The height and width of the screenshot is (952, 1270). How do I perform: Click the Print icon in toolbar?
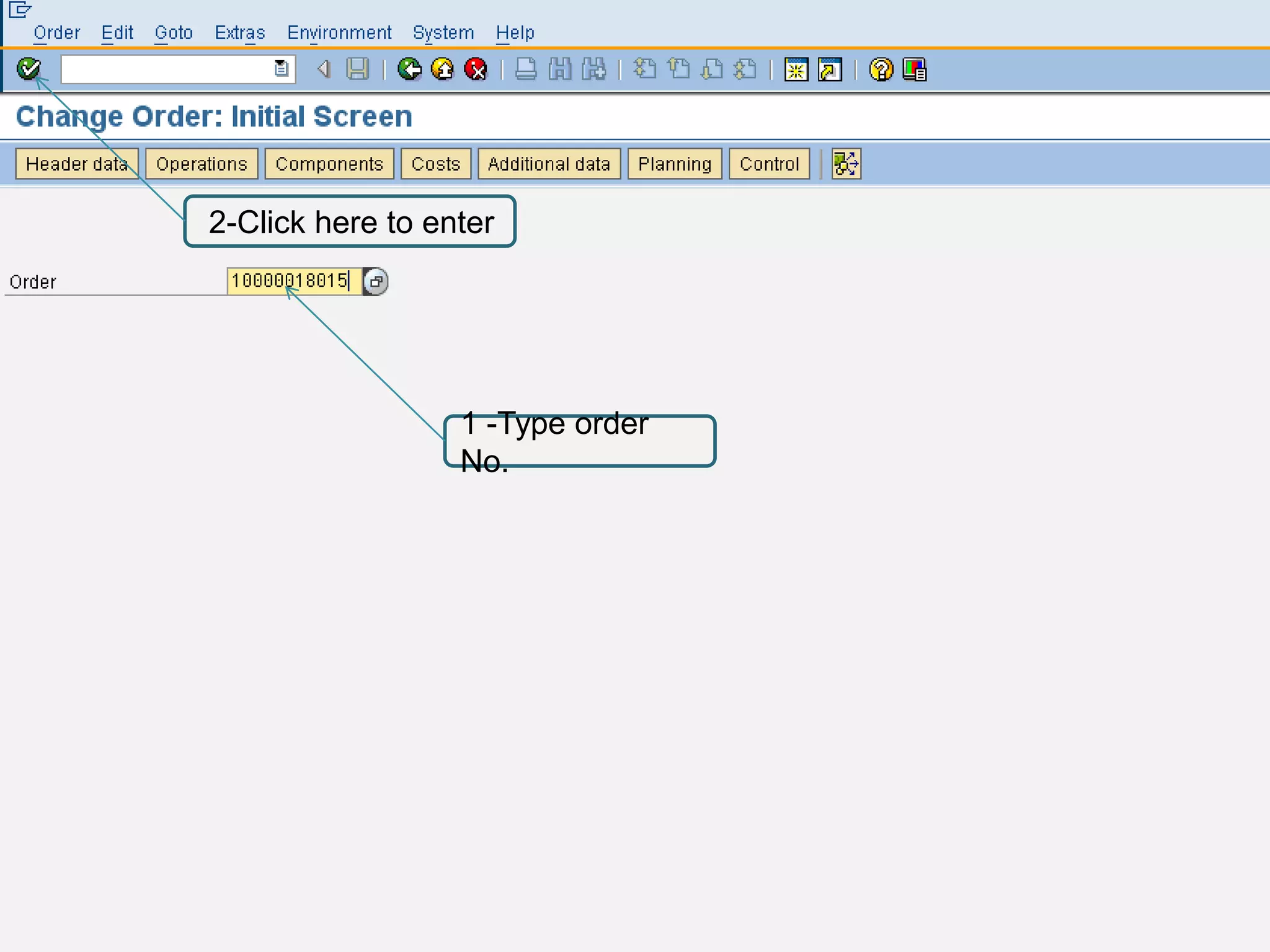[x=526, y=69]
